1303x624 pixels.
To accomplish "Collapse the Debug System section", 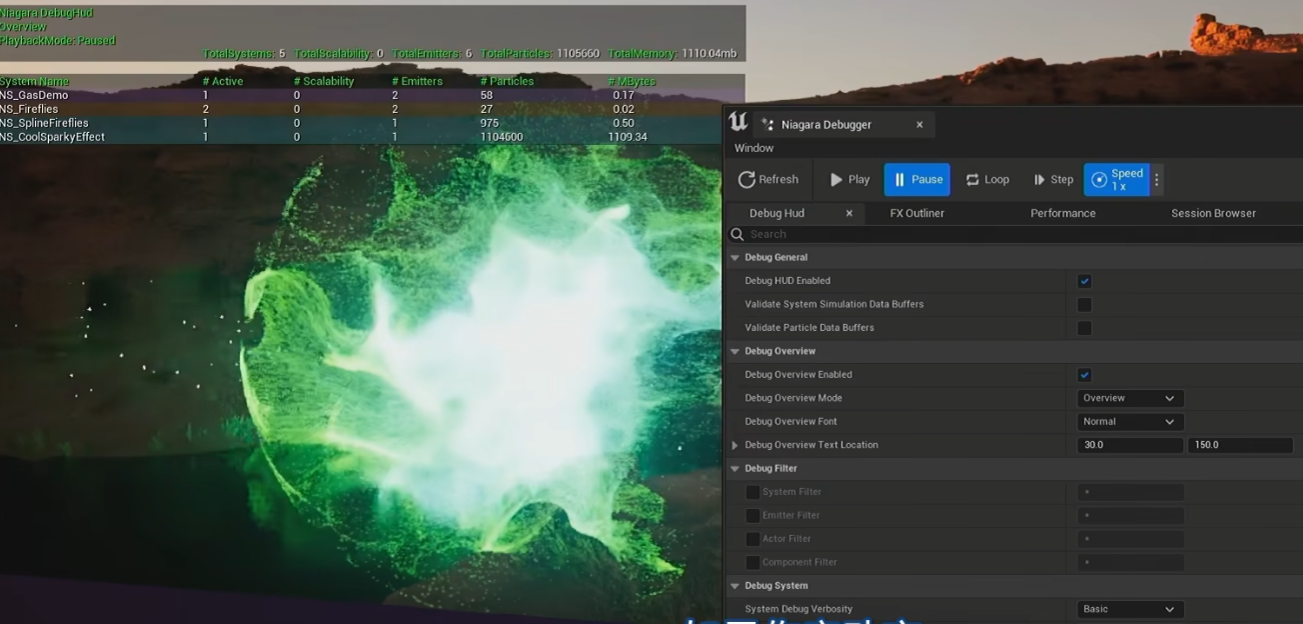I will [x=735, y=586].
